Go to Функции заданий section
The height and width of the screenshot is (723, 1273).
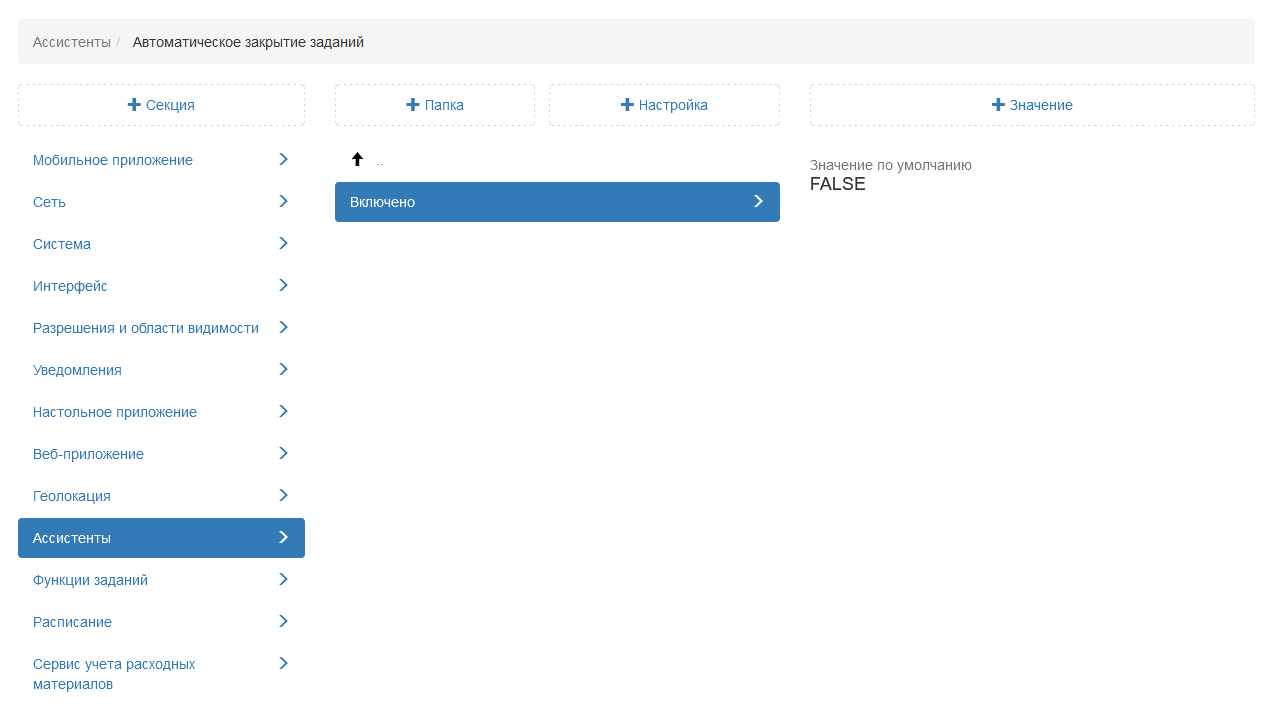90,580
